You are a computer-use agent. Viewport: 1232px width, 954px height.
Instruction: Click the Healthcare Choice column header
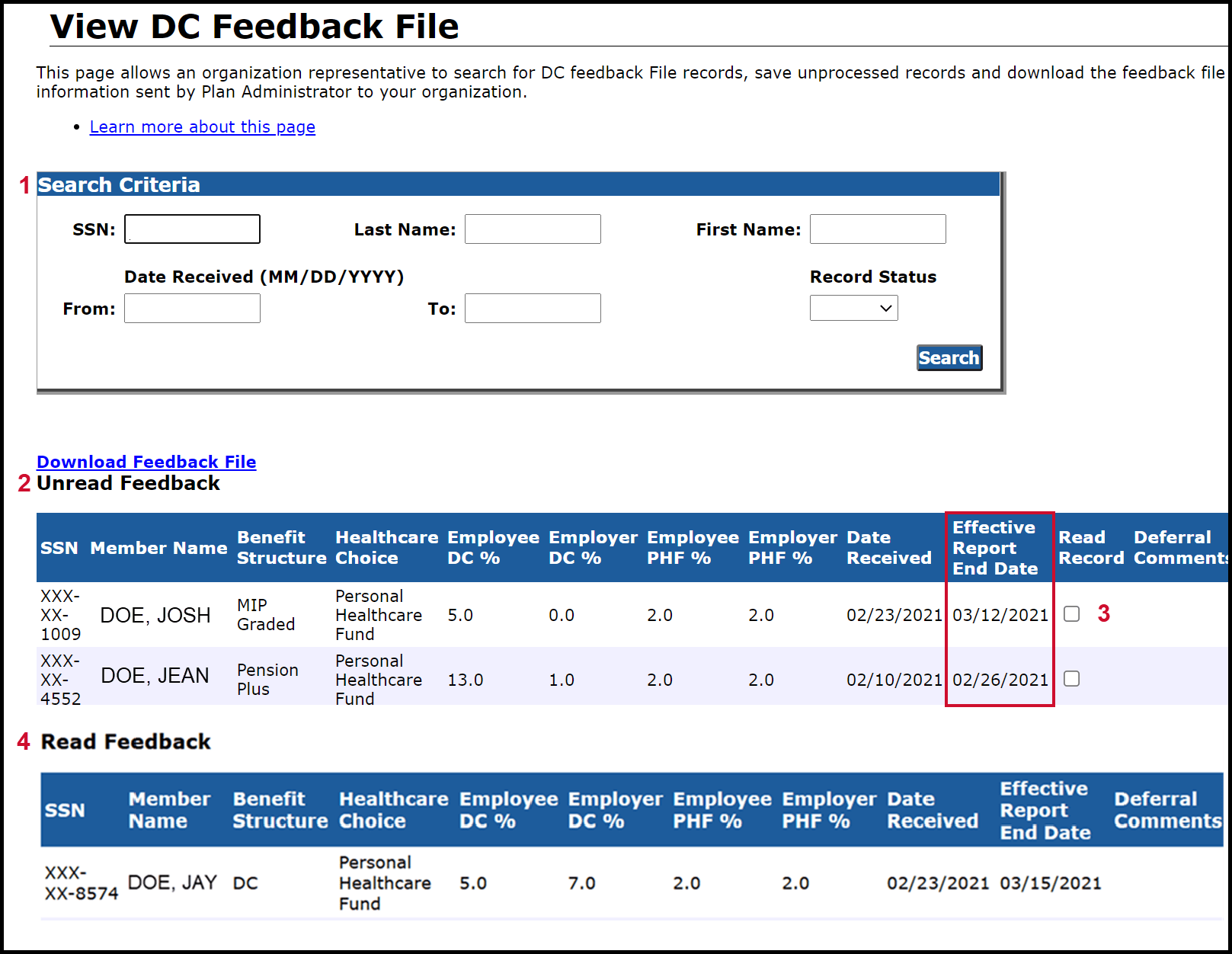(383, 547)
